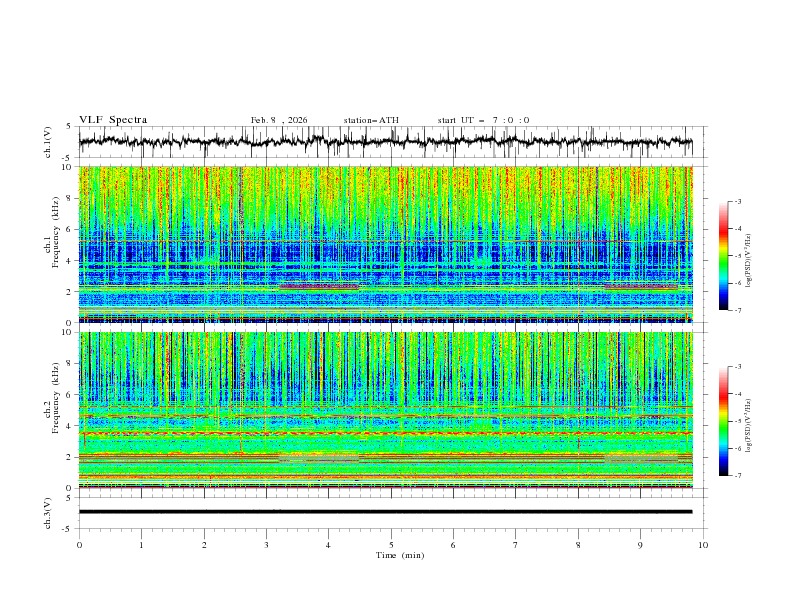The image size is (792, 612).
Task: Click time axis tick label "4"
Action: click(328, 545)
